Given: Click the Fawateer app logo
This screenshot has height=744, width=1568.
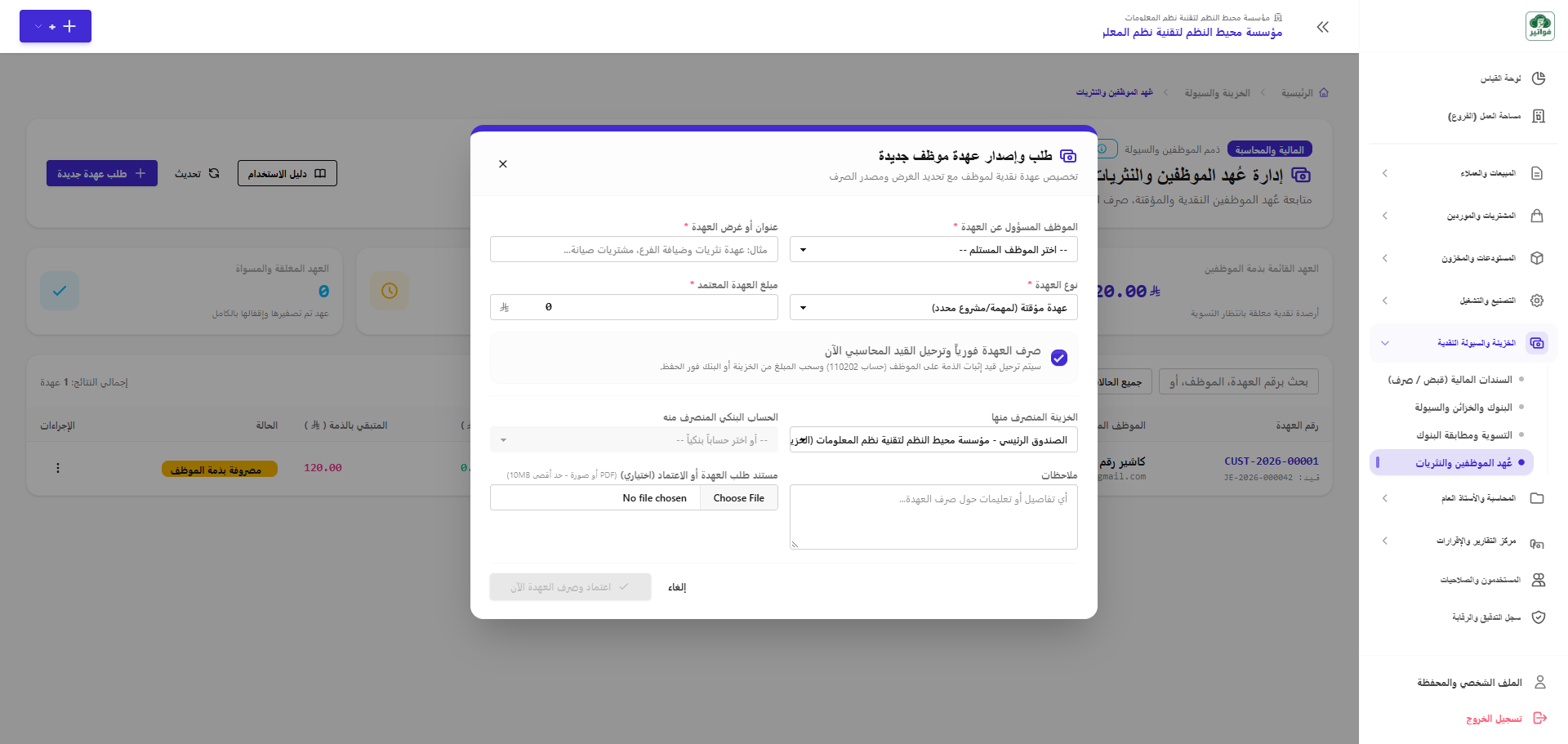Looking at the screenshot, I should click(1540, 26).
